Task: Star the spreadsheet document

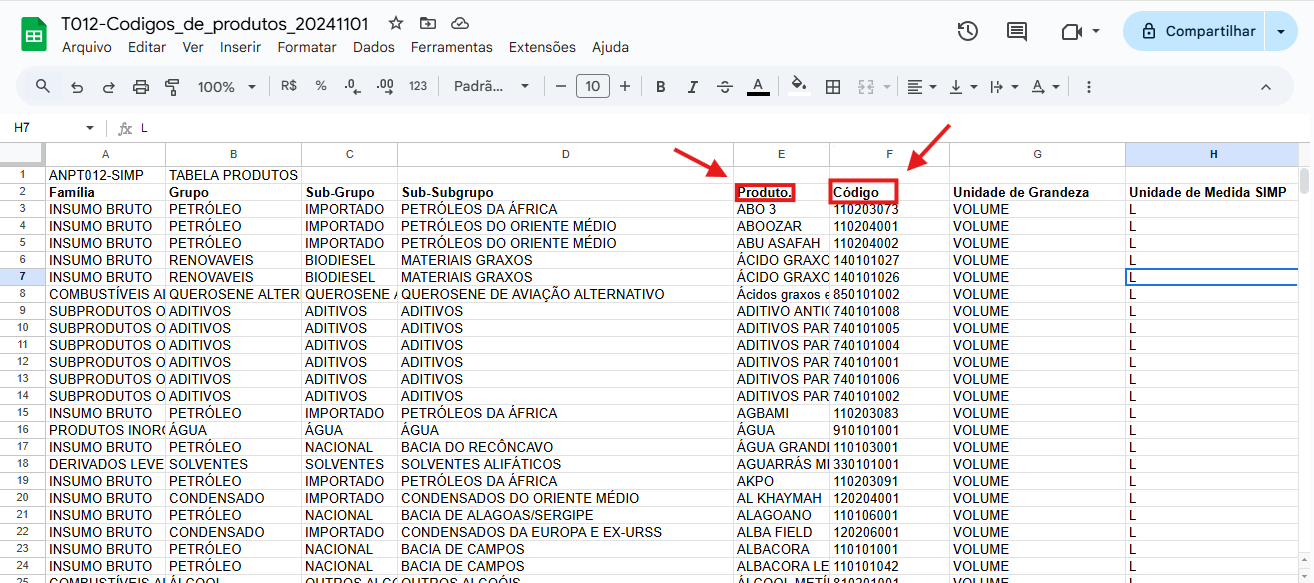Action: click(x=396, y=23)
